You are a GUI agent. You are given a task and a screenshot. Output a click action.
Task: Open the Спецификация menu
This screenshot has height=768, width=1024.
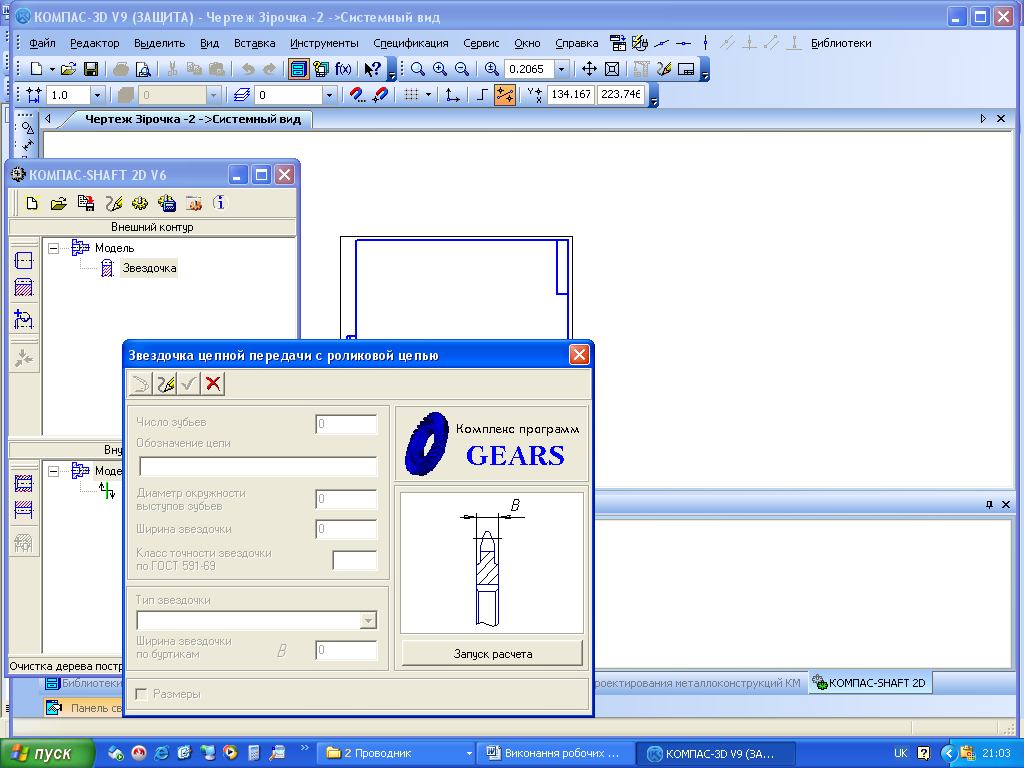(x=411, y=43)
